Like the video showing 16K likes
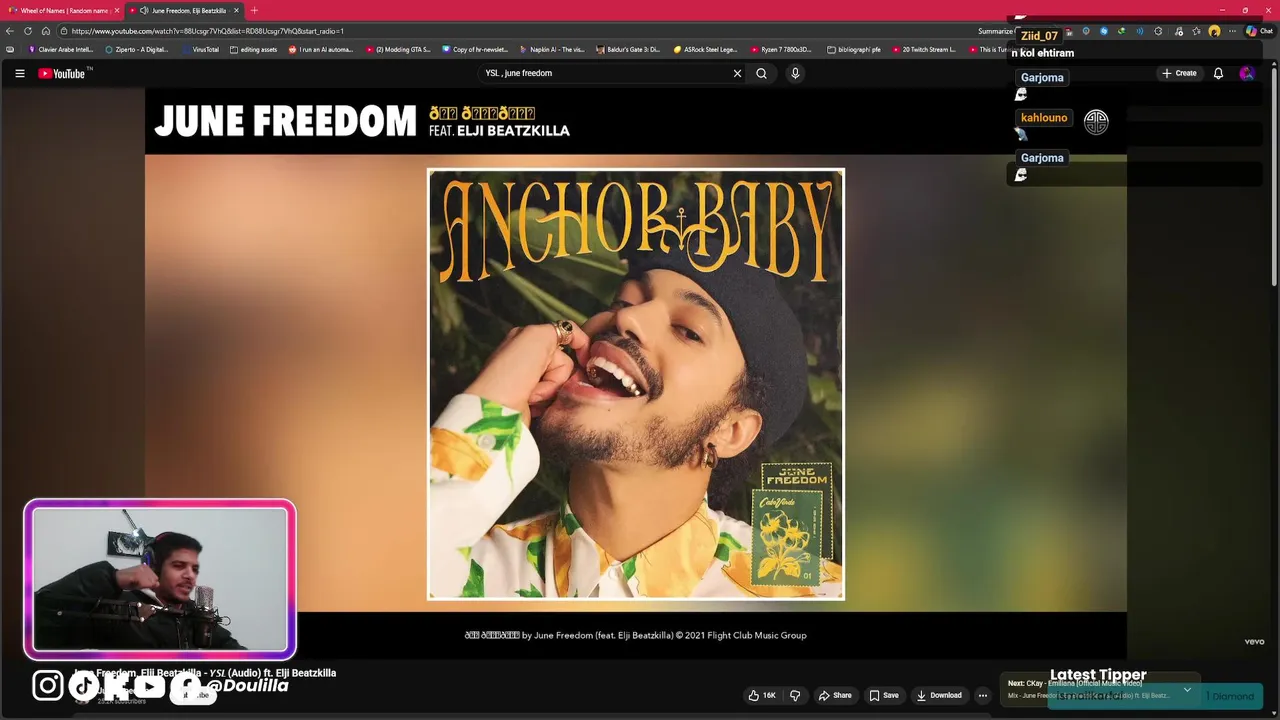The height and width of the screenshot is (720, 1280). pos(762,695)
